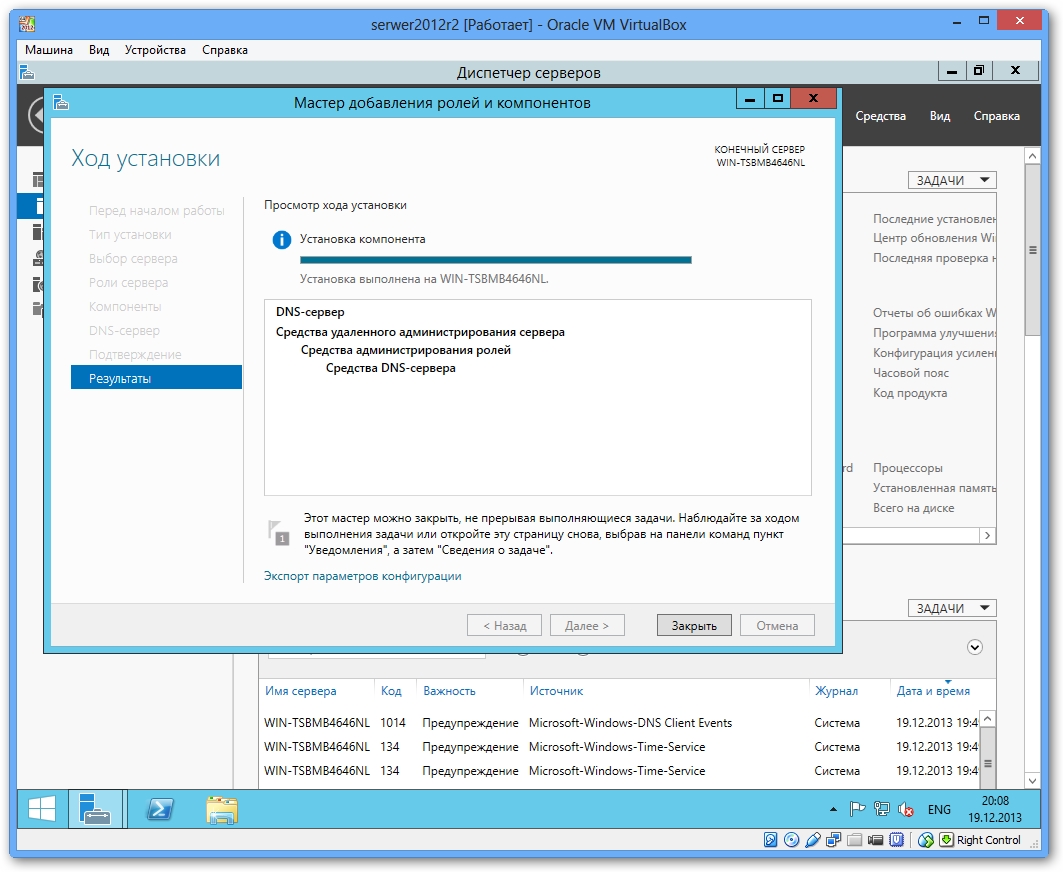Open the Средства menu in Server Manager
Screen dimensions: 1063x872
pos(881,116)
